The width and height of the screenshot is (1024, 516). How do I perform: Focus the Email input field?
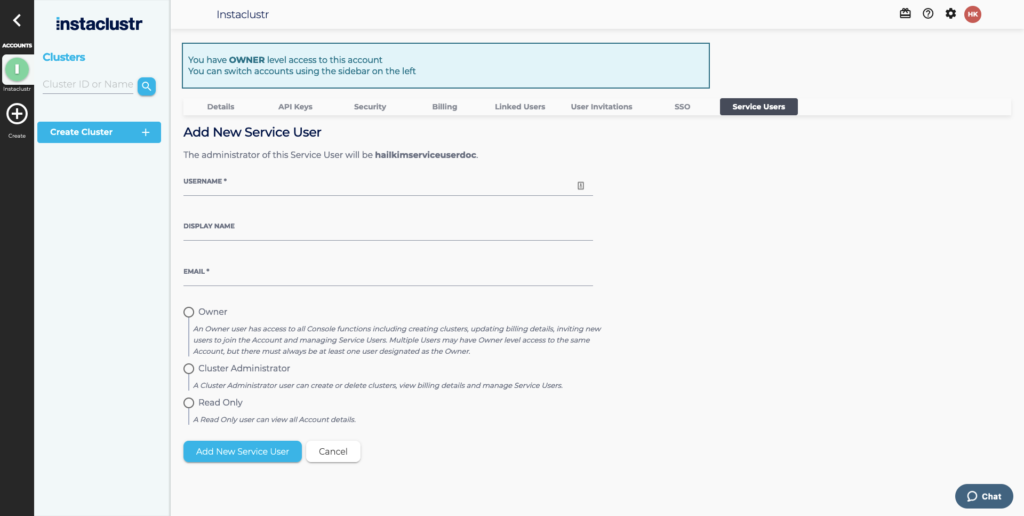(x=388, y=279)
